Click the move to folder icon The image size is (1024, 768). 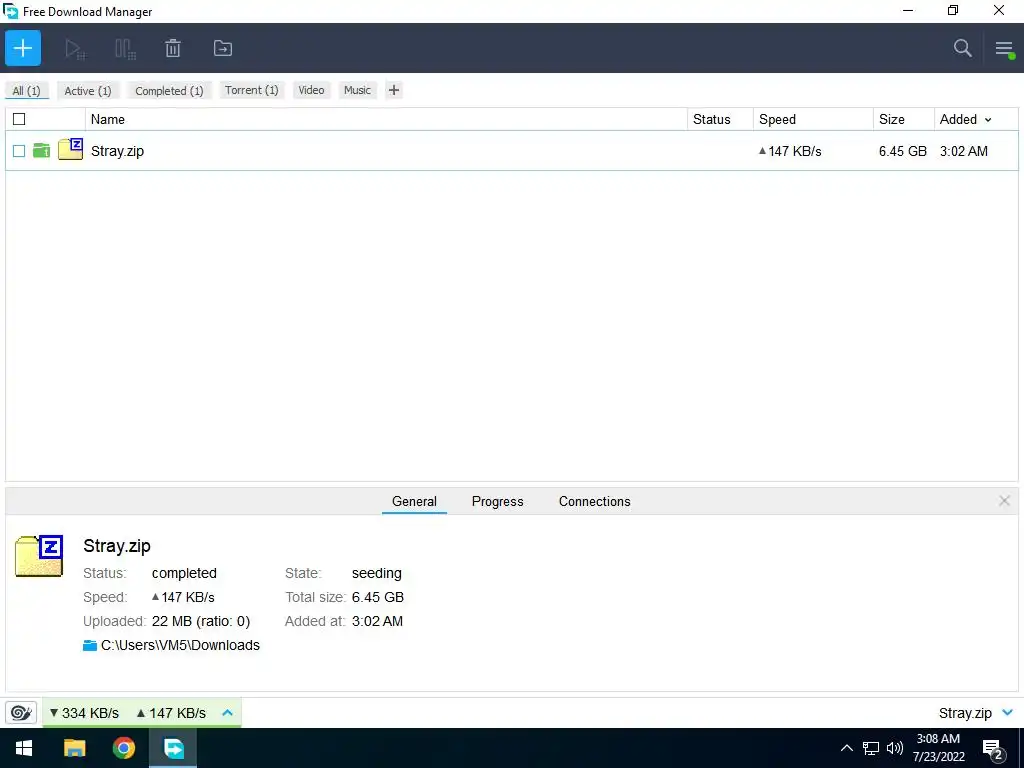click(223, 48)
